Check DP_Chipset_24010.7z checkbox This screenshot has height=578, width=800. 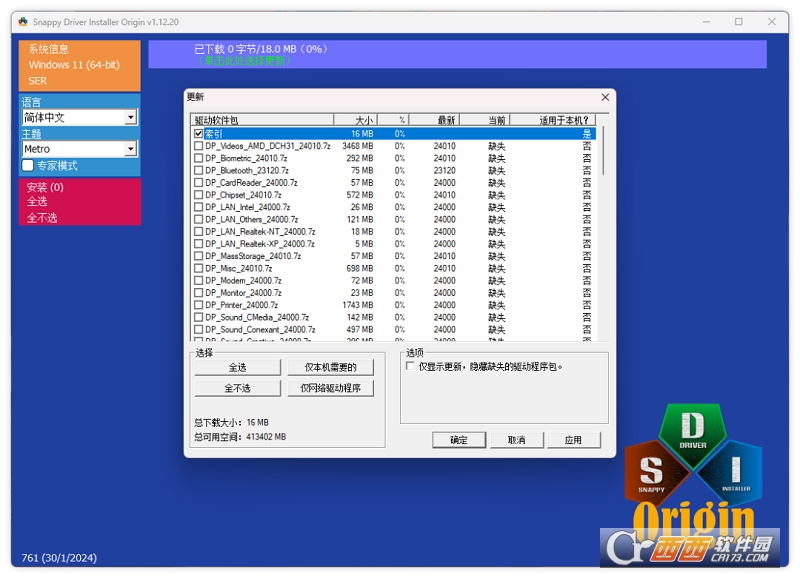(198, 195)
